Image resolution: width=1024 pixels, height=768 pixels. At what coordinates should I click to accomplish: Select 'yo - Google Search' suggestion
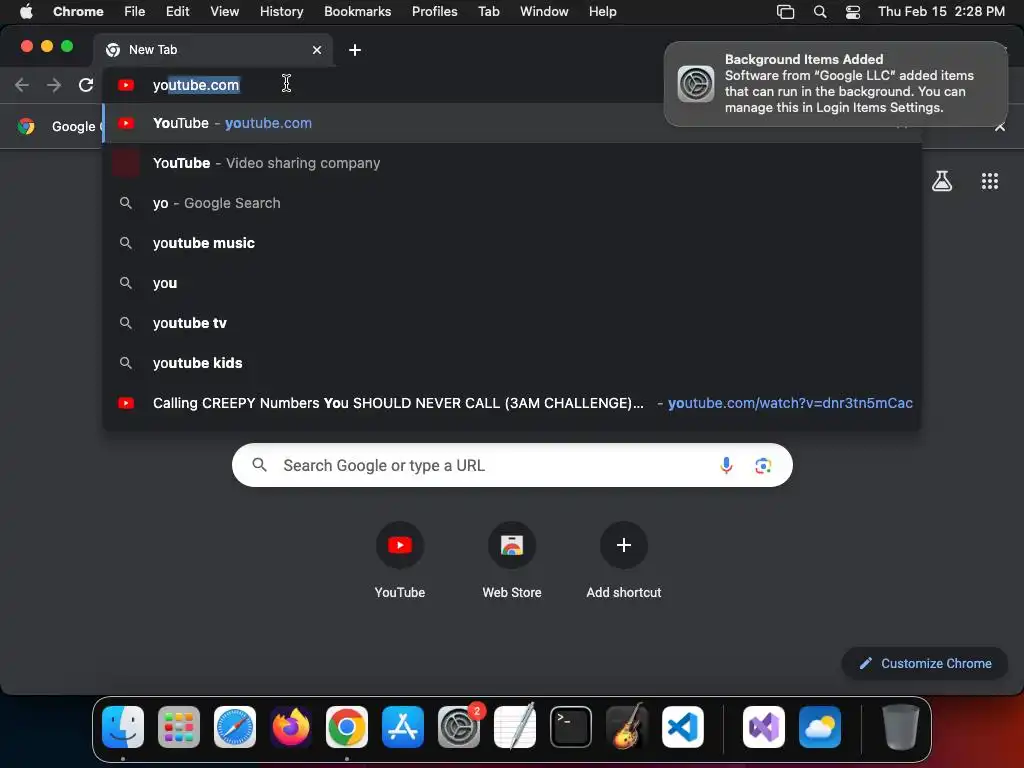click(512, 203)
